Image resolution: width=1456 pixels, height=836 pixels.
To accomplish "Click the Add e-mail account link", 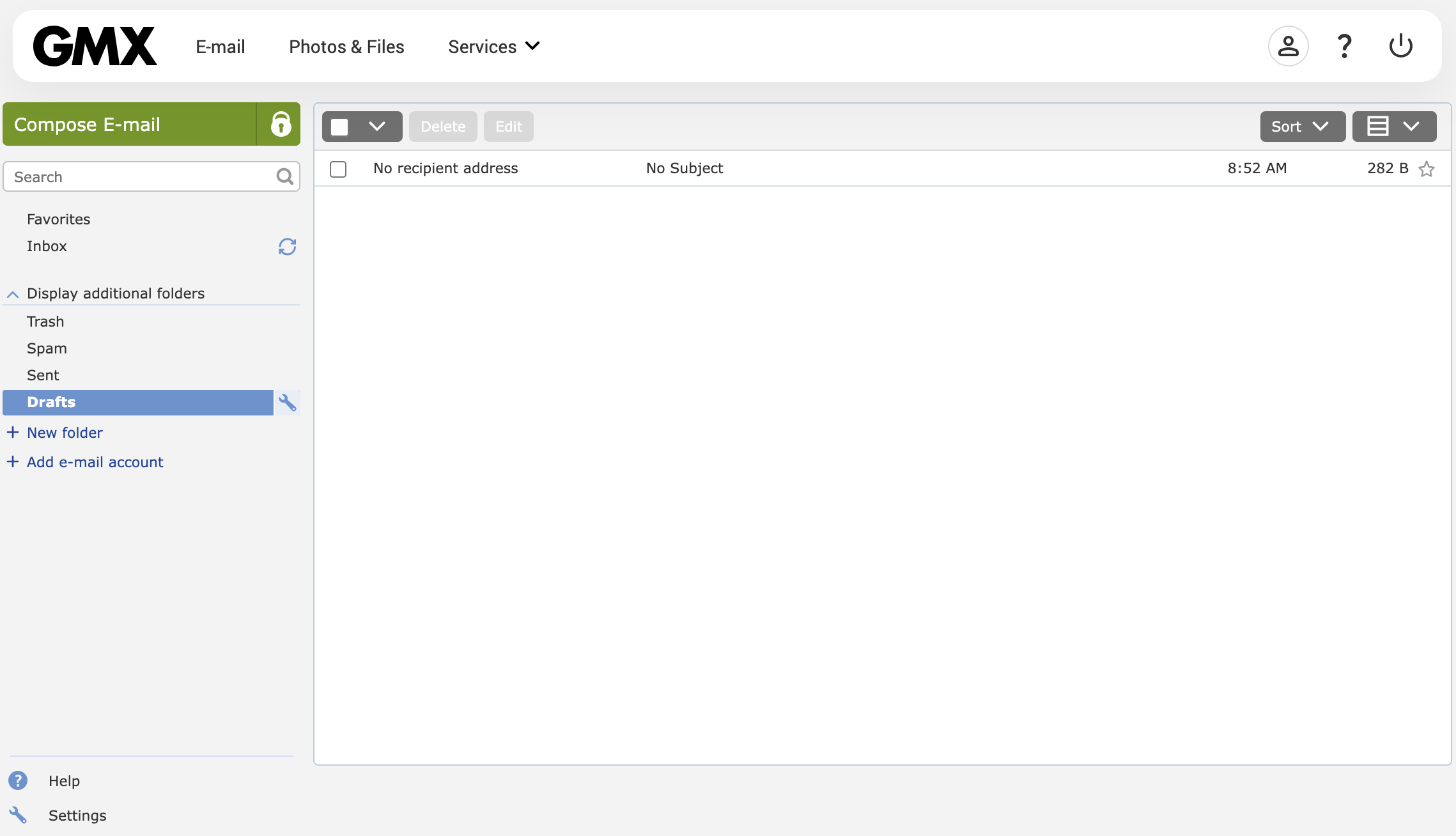I will 95,461.
